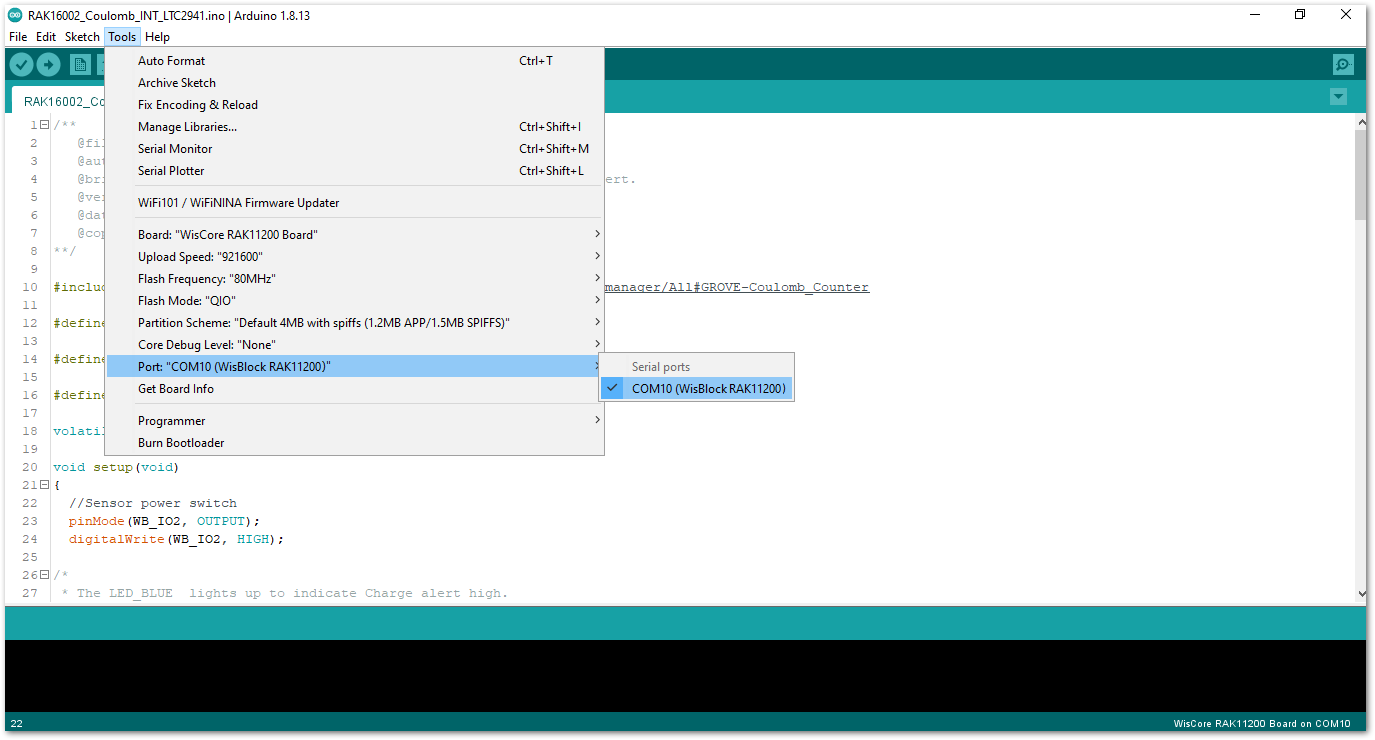
Task: Click the New sketch toolbar icon
Action: [x=80, y=65]
